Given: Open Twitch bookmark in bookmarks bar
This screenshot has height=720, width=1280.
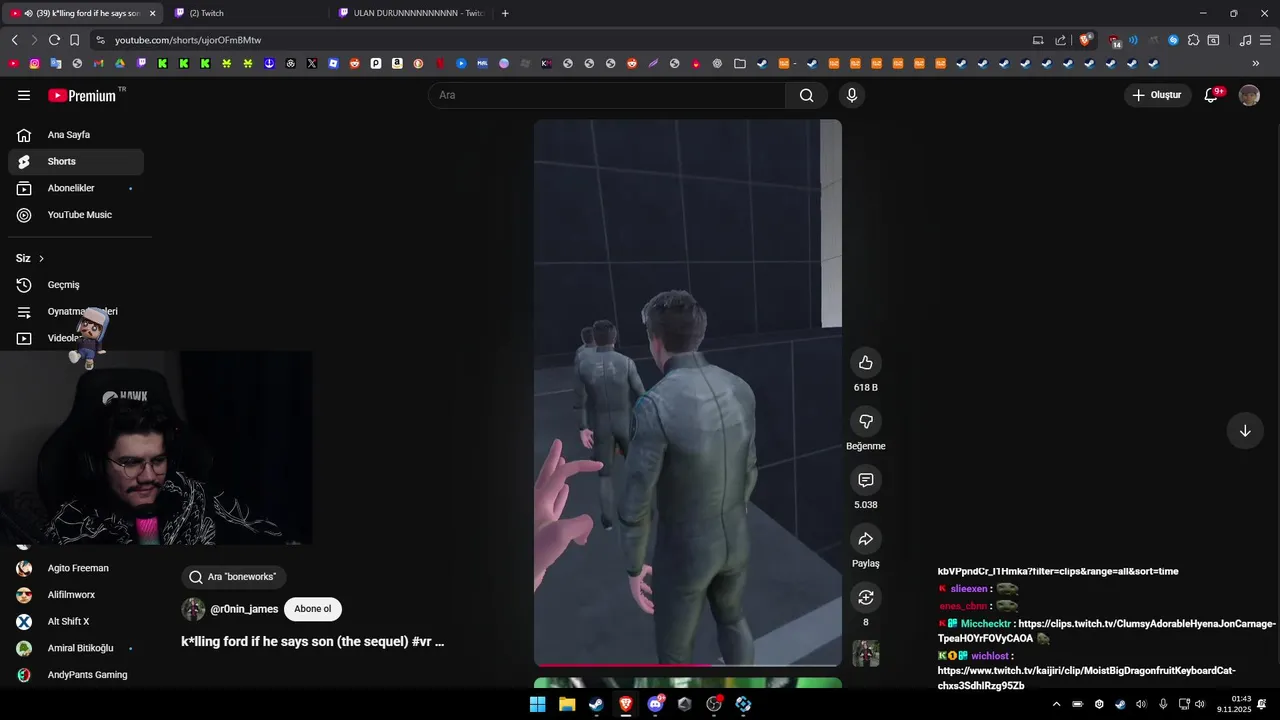Looking at the screenshot, I should point(141,63).
